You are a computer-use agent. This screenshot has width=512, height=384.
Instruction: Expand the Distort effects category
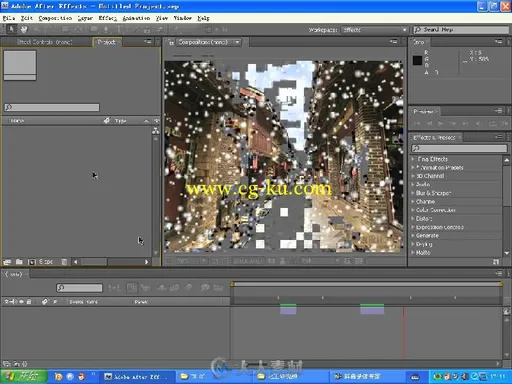(413, 218)
